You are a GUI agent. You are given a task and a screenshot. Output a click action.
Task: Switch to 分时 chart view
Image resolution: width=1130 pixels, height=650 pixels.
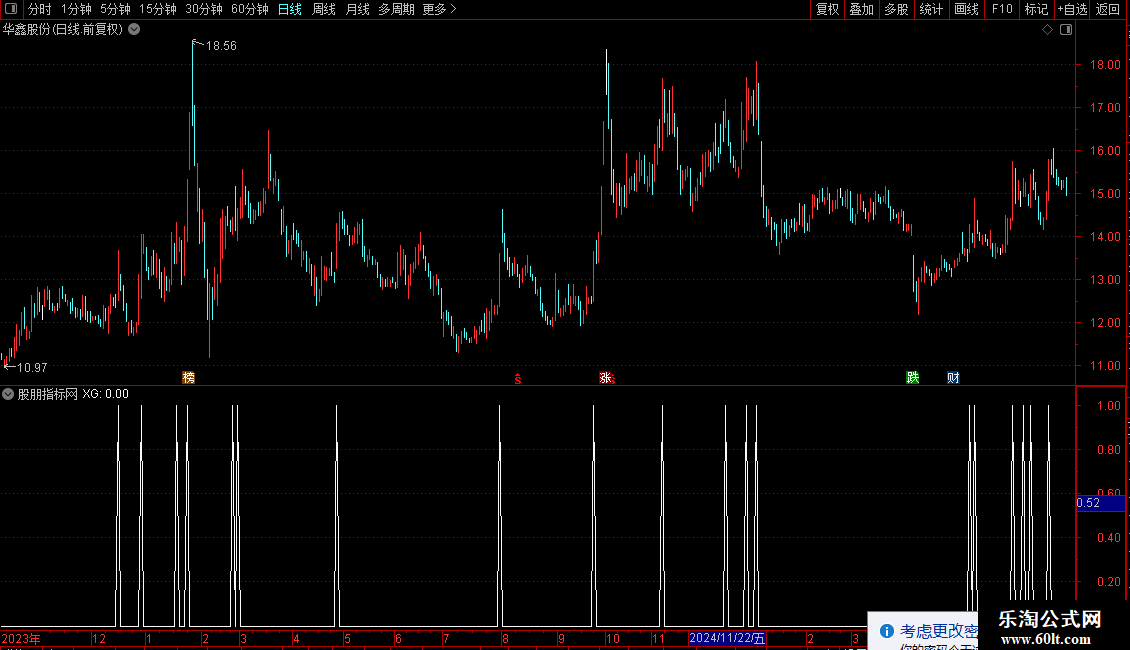click(40, 9)
